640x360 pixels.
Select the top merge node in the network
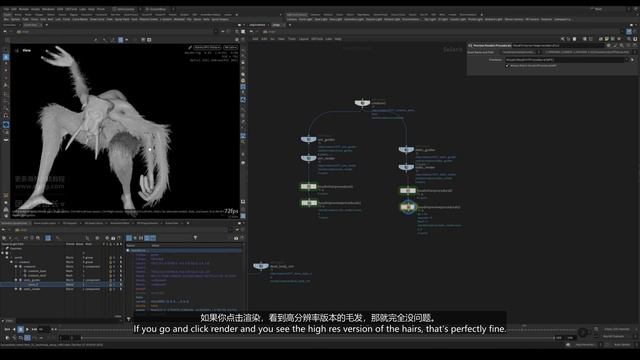pyautogui.click(x=362, y=102)
